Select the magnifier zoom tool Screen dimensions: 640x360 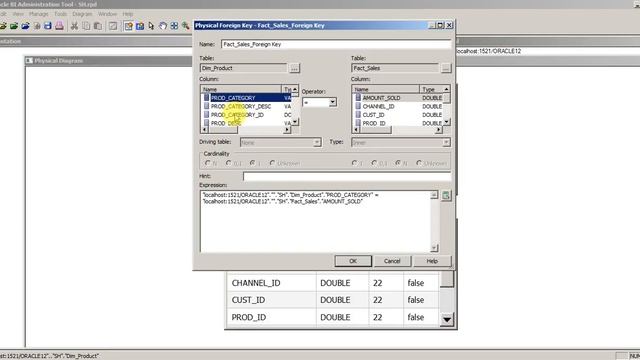[186, 26]
